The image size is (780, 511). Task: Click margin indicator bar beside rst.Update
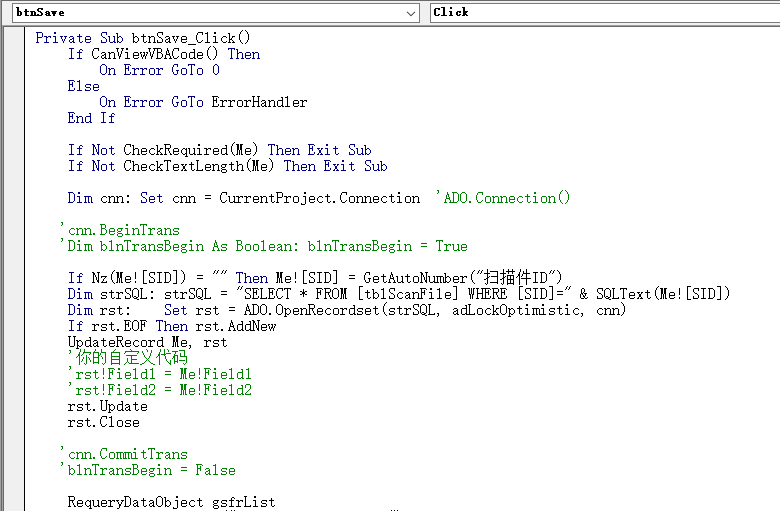coord(14,406)
